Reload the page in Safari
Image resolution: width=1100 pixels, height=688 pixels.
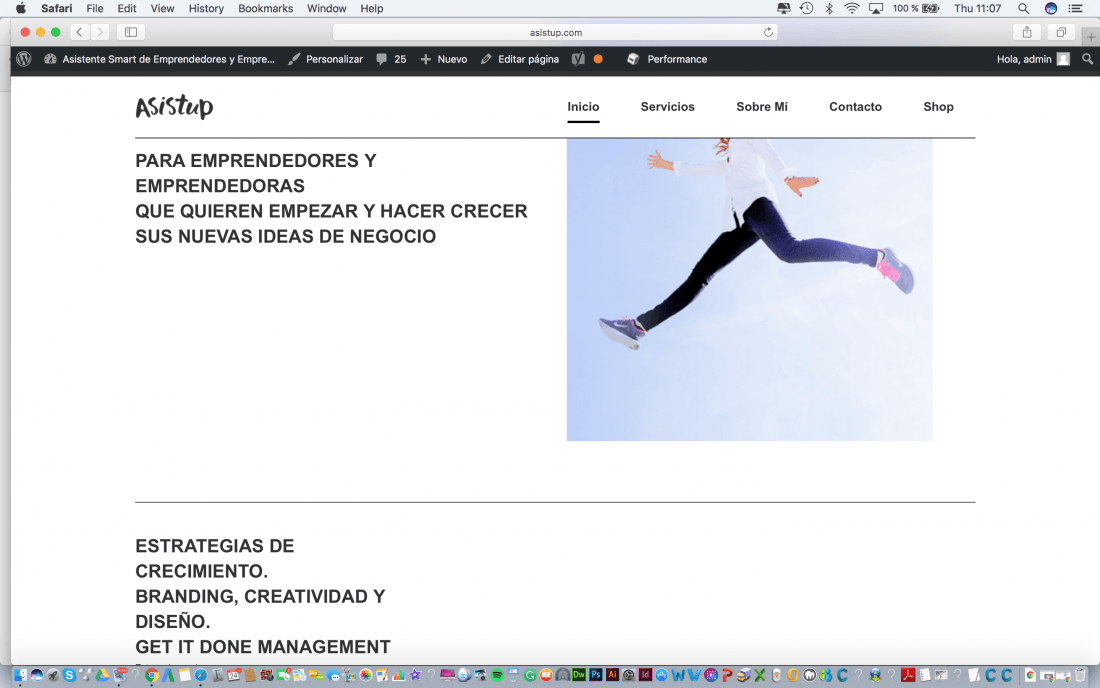point(768,32)
